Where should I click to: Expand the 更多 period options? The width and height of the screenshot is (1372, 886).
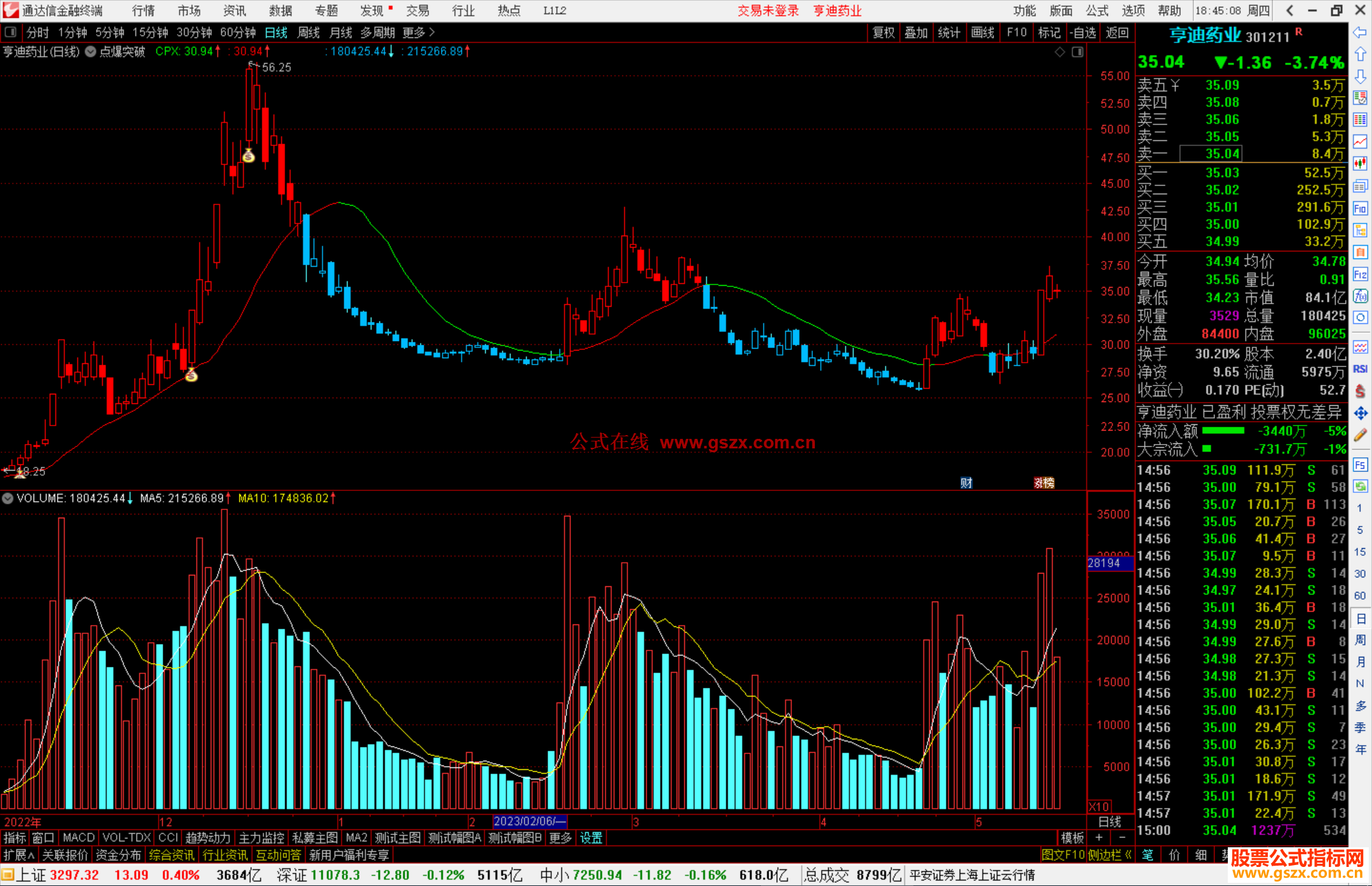click(419, 32)
